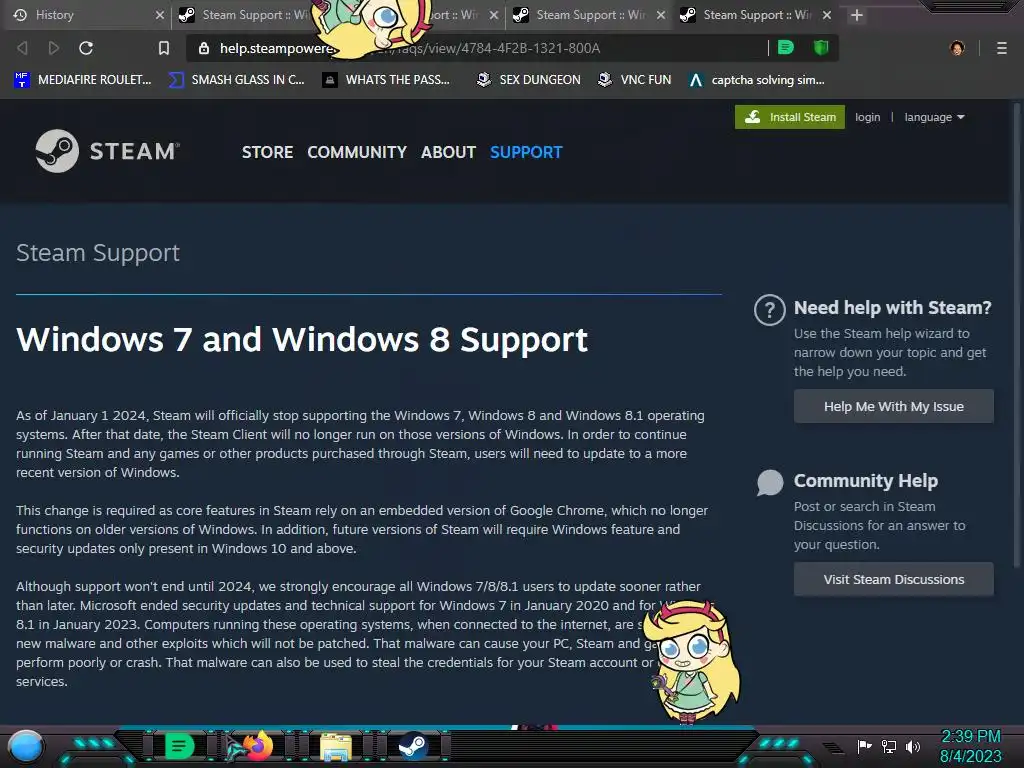The image size is (1024, 768).
Task: Open File Explorer from the taskbar
Action: pos(336,746)
